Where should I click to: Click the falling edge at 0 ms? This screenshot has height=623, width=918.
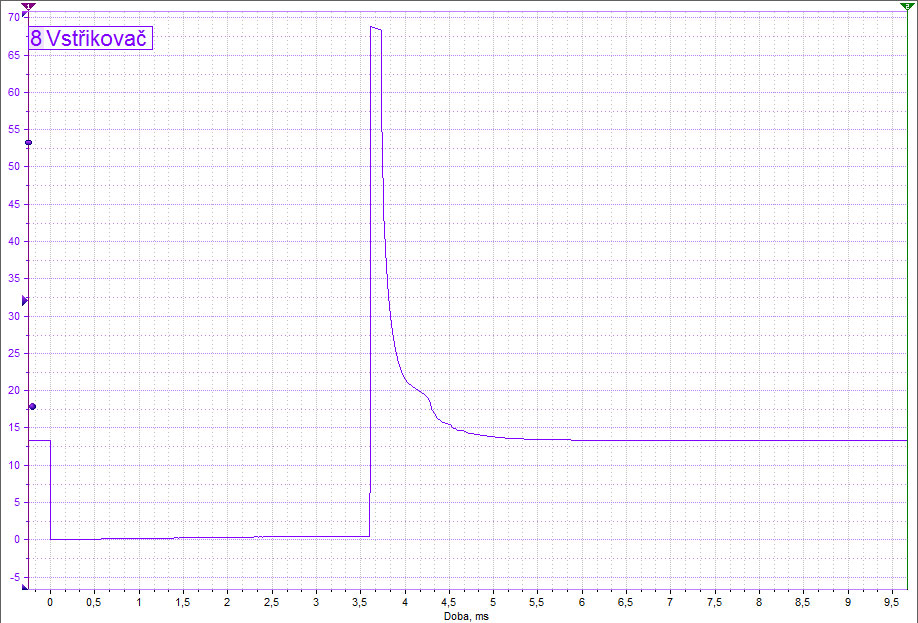tap(50, 490)
